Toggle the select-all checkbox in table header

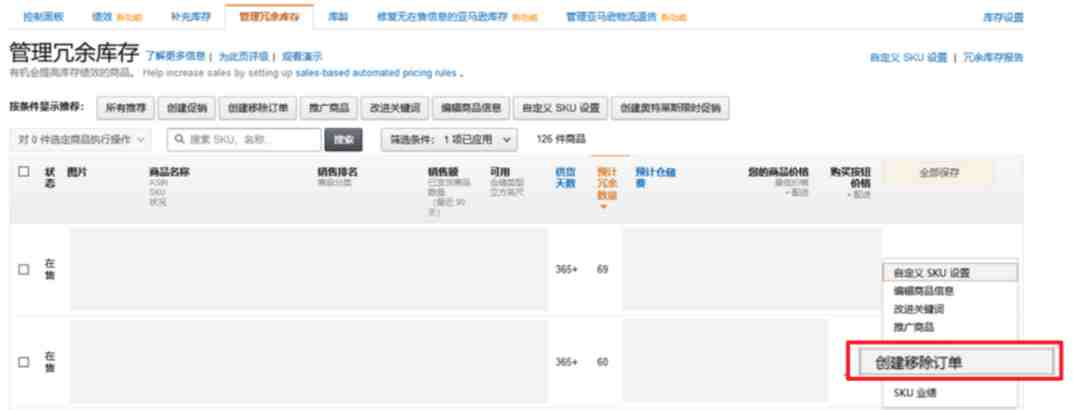(x=24, y=171)
